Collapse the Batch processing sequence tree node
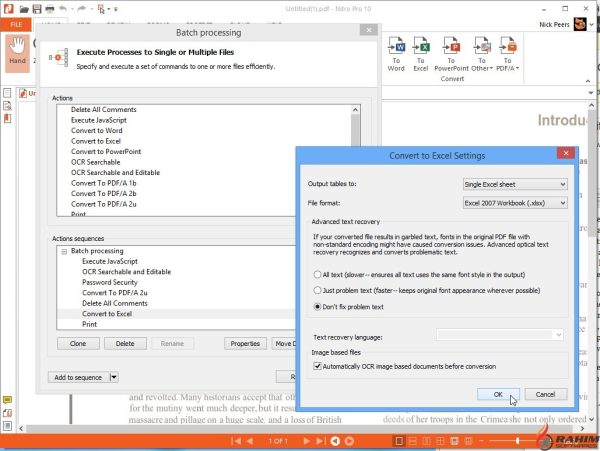The image size is (600, 451). [x=64, y=251]
